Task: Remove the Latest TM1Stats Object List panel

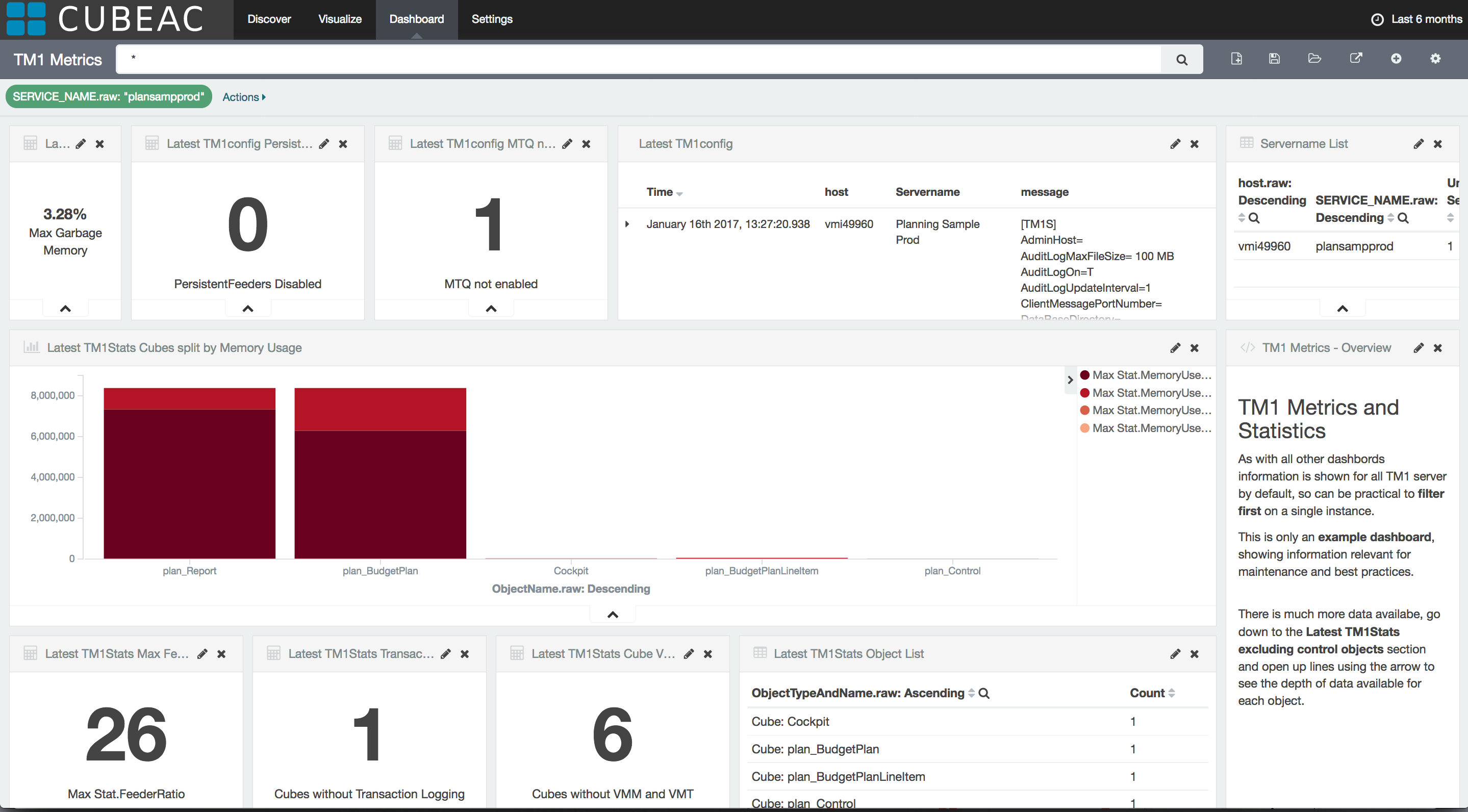Action: 1195,654
